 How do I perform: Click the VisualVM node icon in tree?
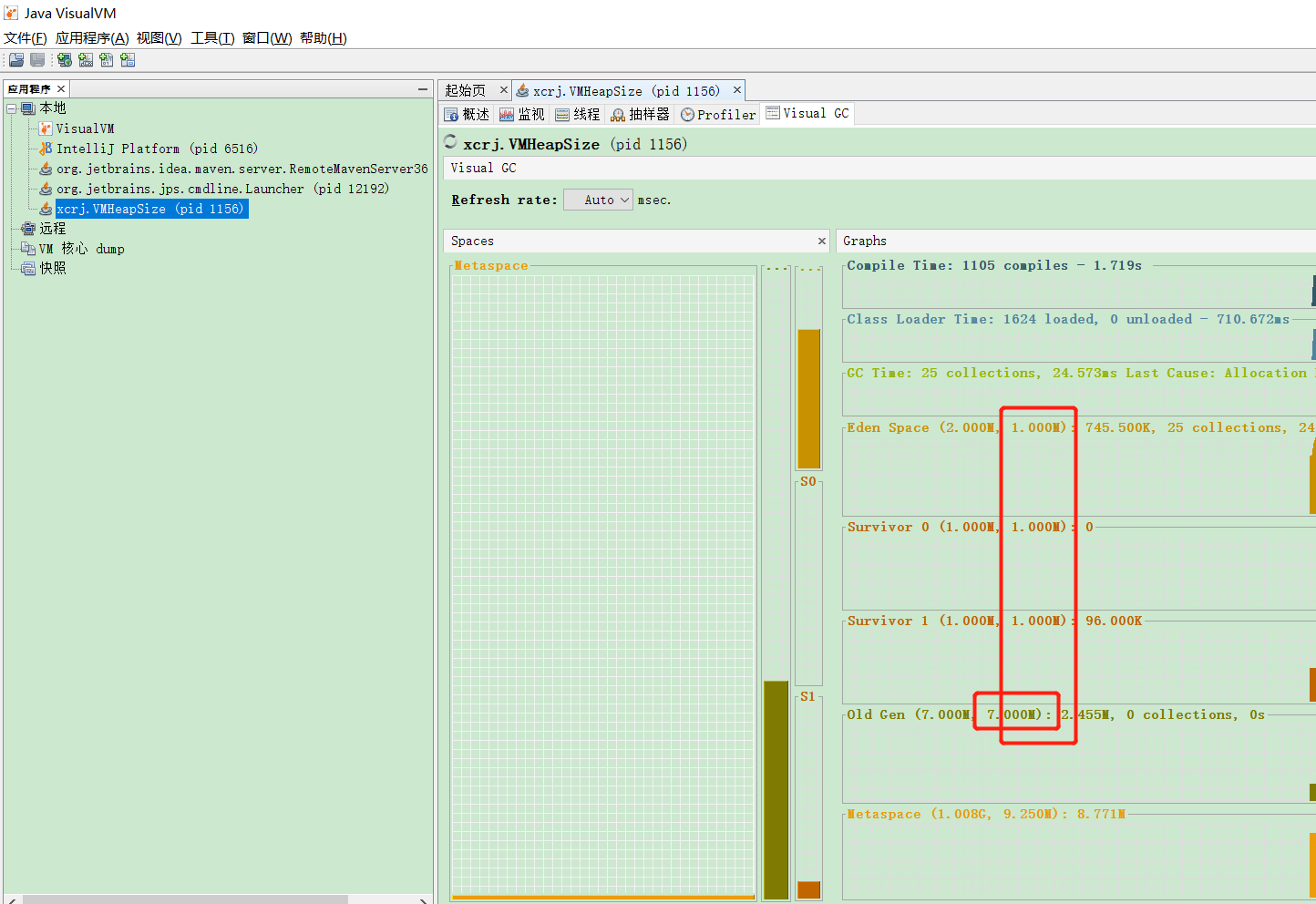click(x=46, y=128)
